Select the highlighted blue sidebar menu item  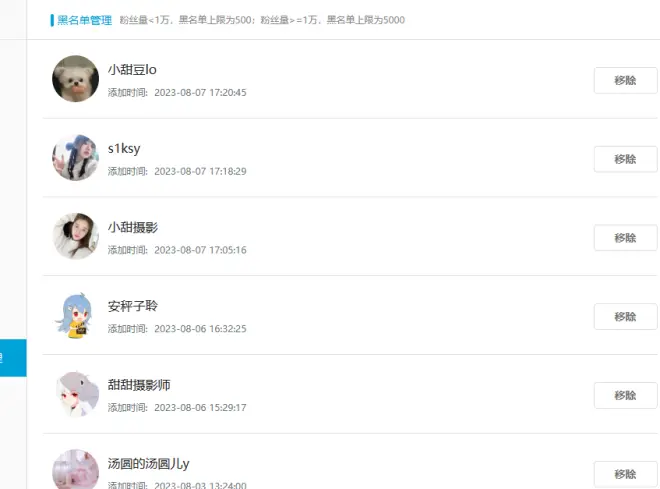(x=13, y=358)
